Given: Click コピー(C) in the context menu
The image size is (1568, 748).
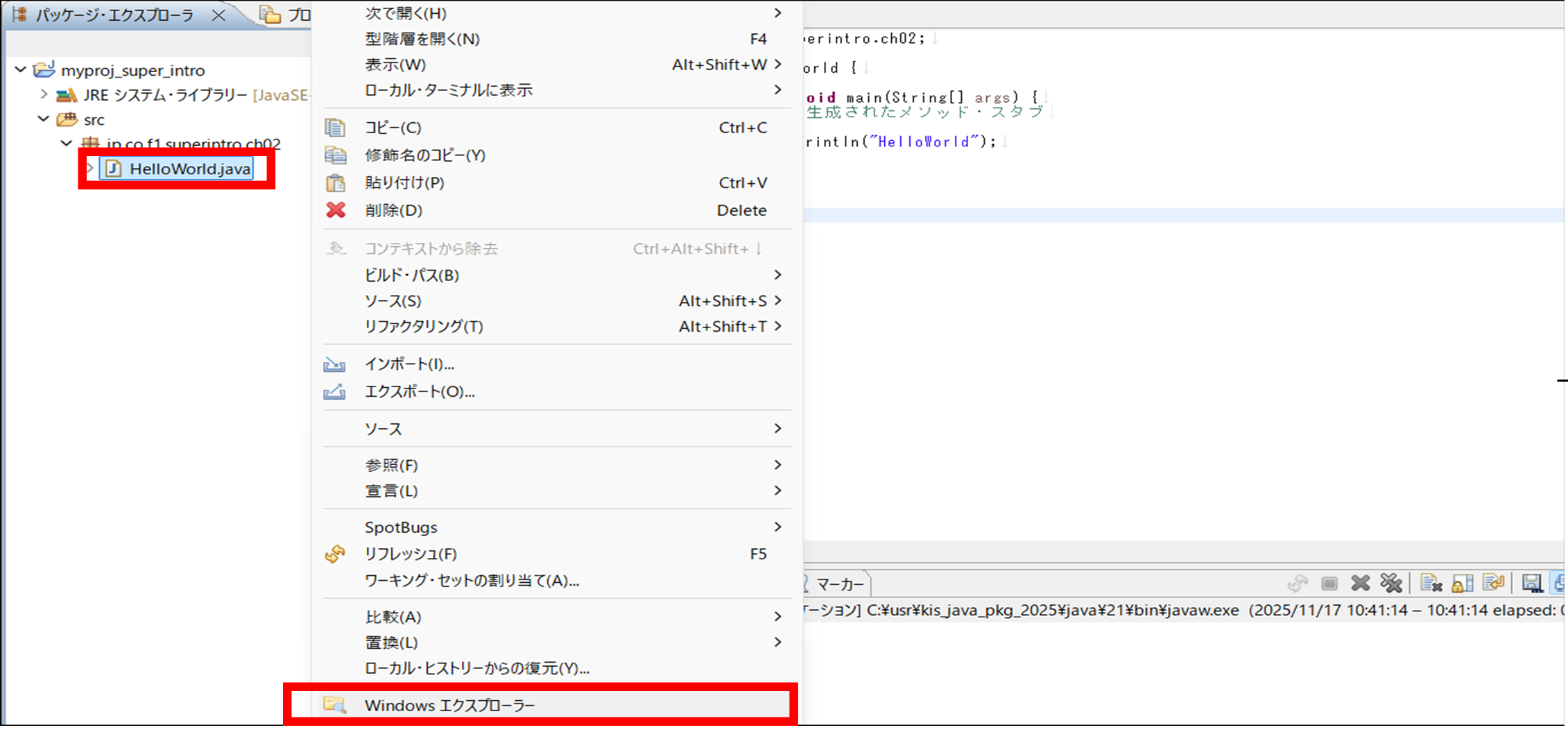Looking at the screenshot, I should pyautogui.click(x=393, y=128).
